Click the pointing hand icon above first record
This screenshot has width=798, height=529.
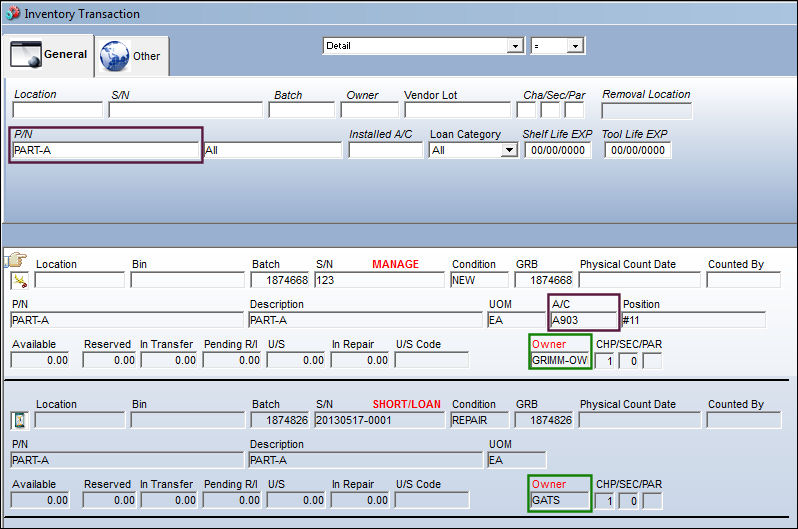[16, 260]
